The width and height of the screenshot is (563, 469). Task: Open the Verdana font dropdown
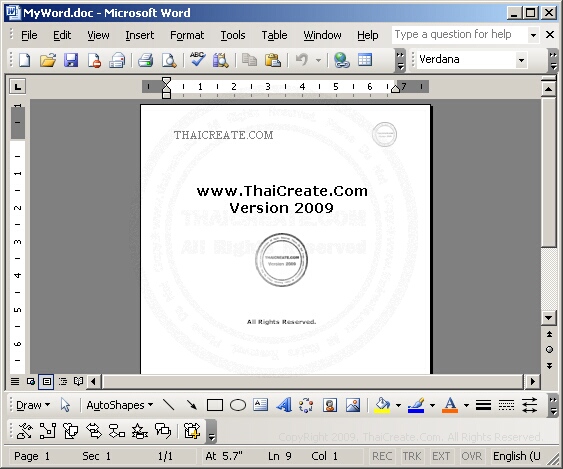click(x=521, y=60)
